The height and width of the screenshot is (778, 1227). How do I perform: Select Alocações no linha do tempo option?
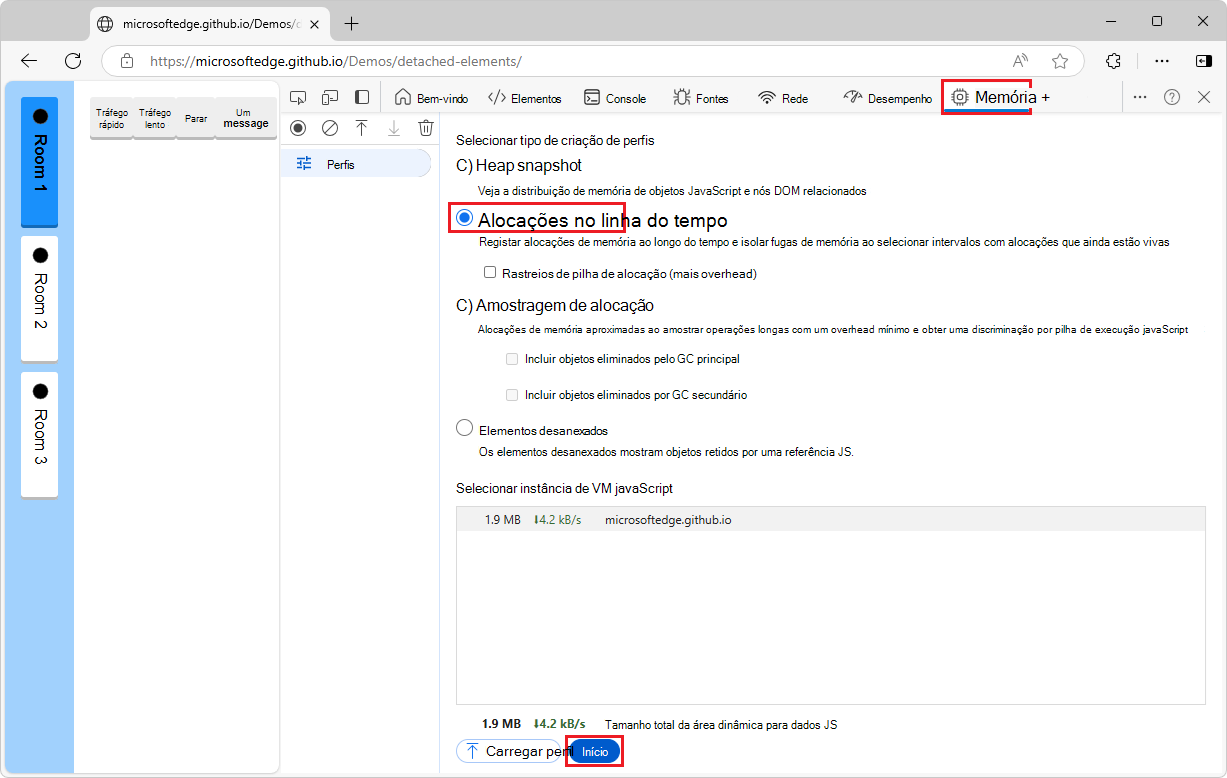point(464,218)
